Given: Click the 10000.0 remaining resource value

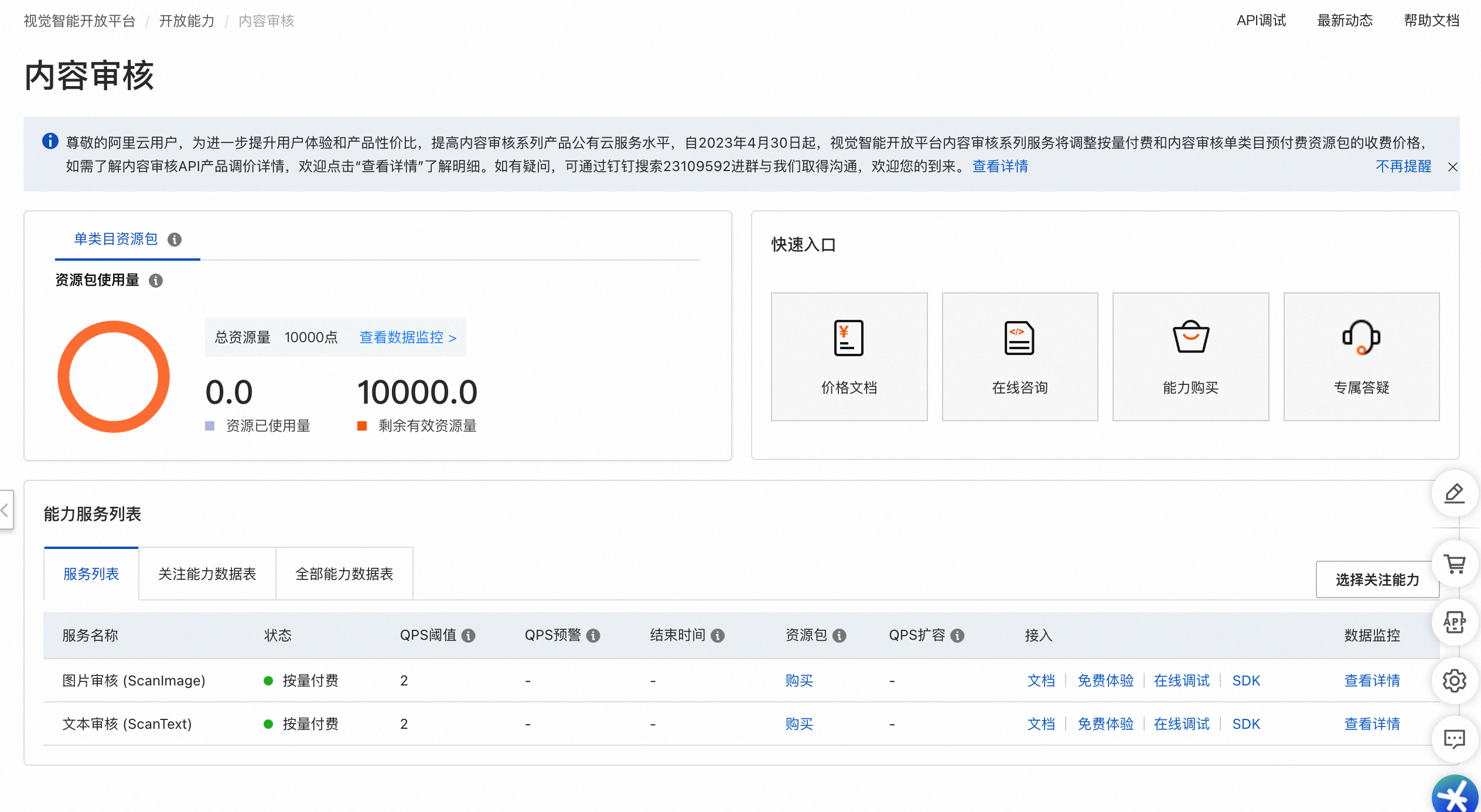Looking at the screenshot, I should [417, 392].
